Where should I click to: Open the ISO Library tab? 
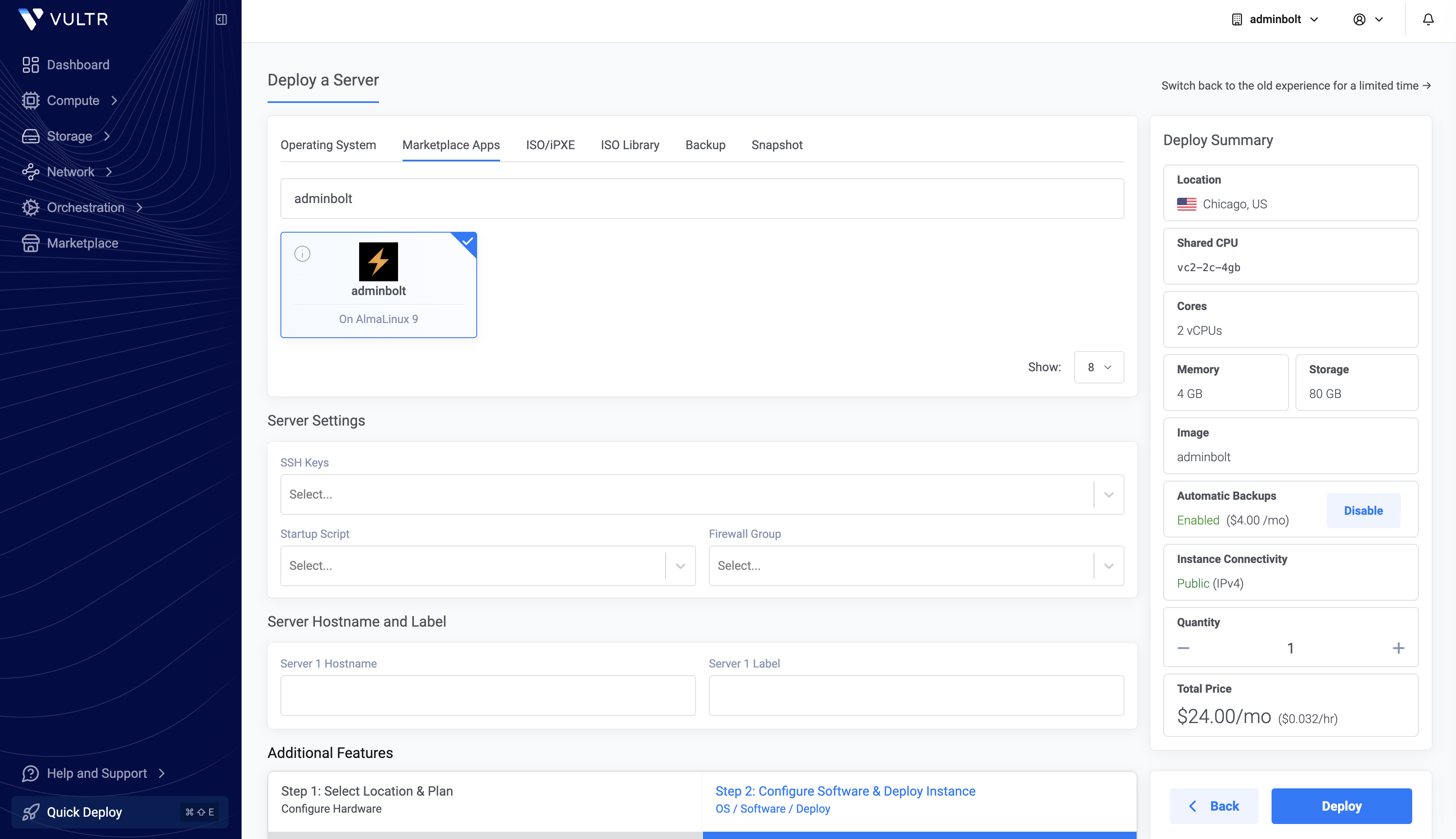[x=630, y=145]
